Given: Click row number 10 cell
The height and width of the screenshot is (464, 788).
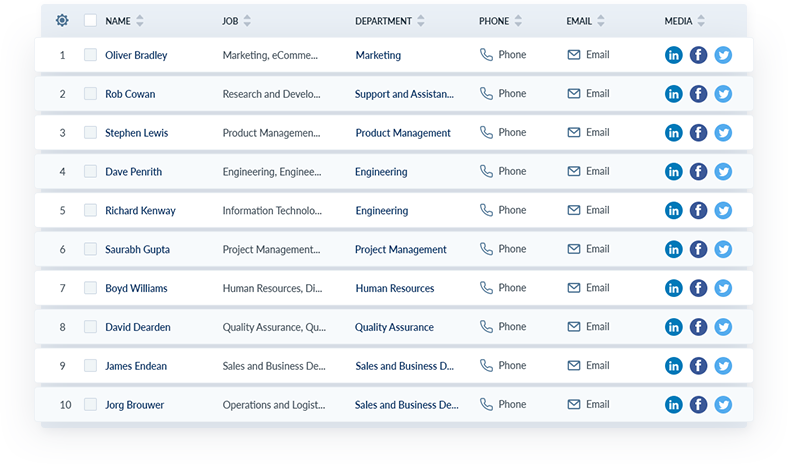Looking at the screenshot, I should coord(65,405).
